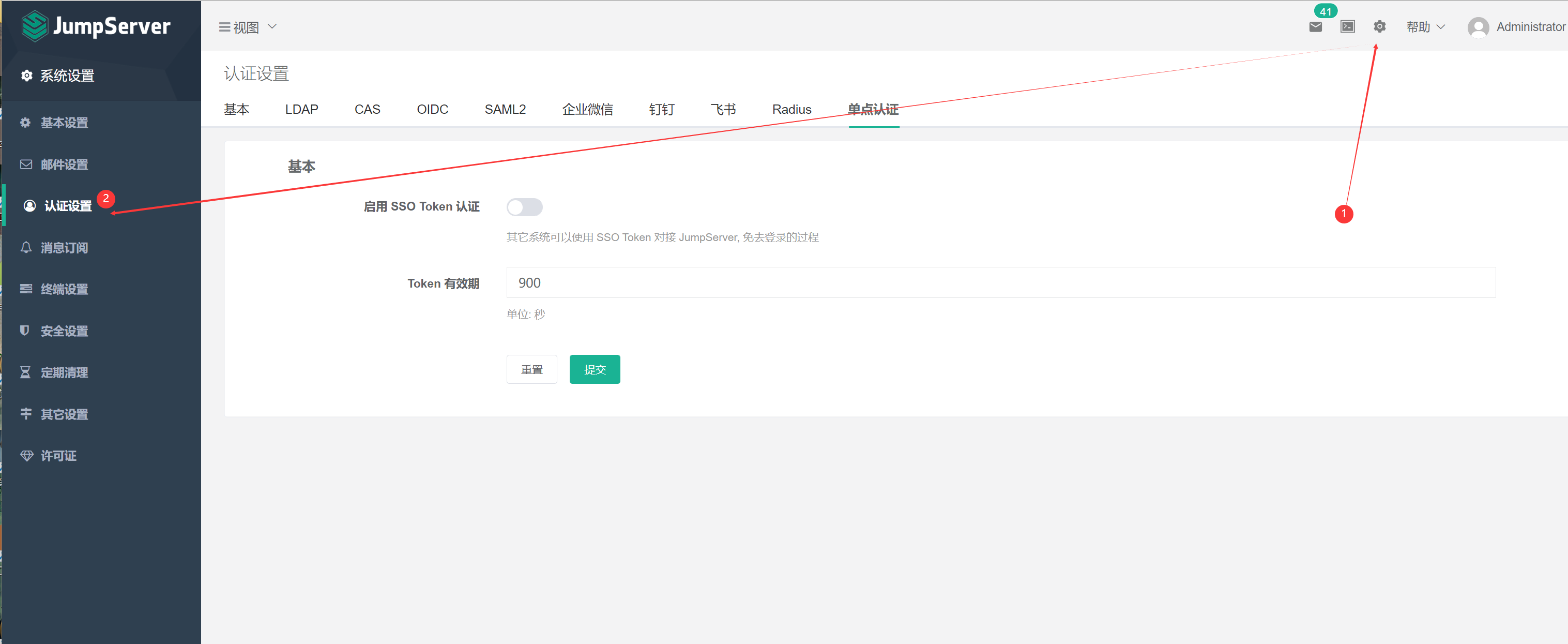Open the 视图 dropdown
The width and height of the screenshot is (1568, 644).
[246, 27]
